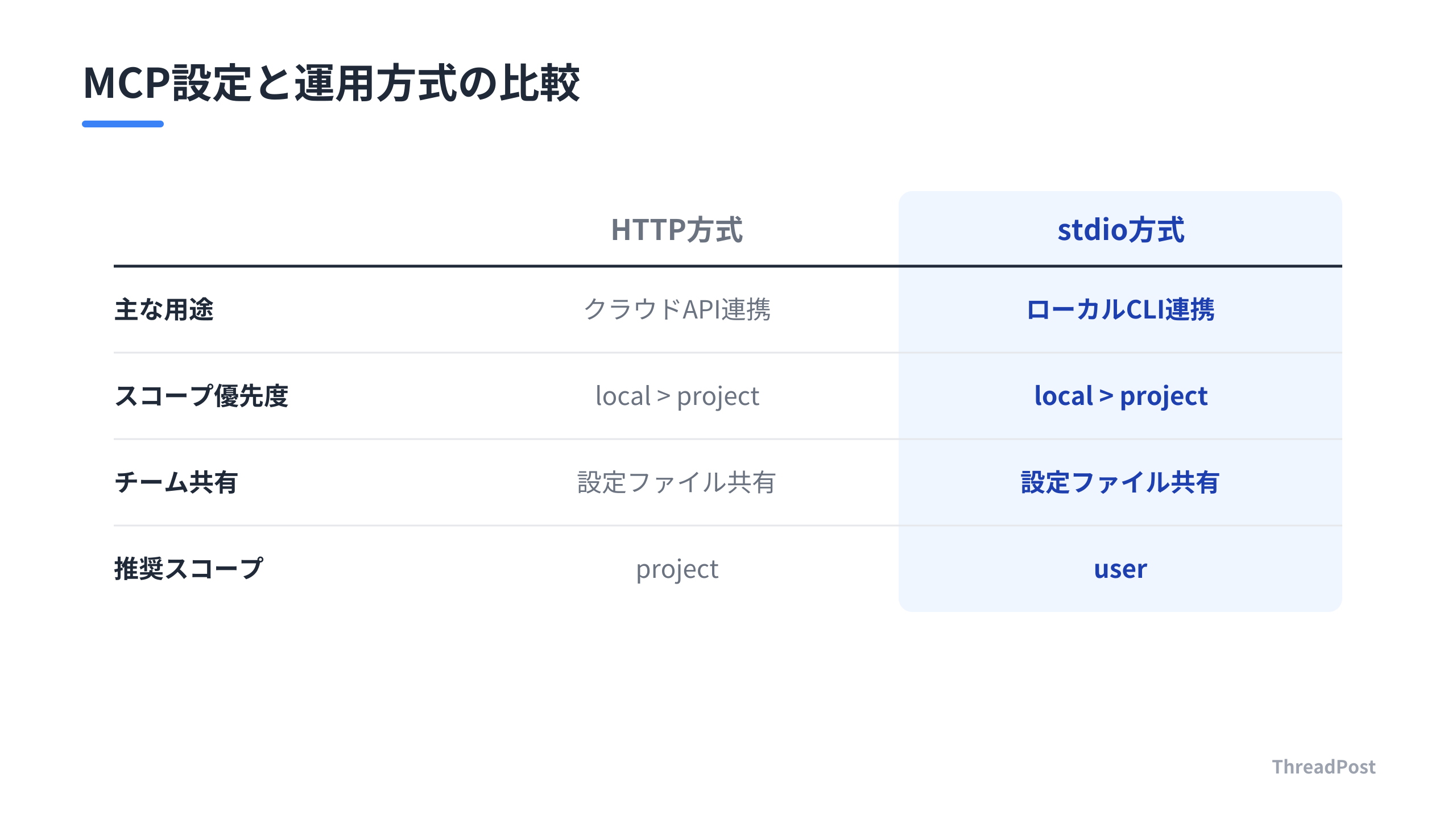Select the クラウドAPI連携 cell
1456x819 pixels.
coord(677,309)
